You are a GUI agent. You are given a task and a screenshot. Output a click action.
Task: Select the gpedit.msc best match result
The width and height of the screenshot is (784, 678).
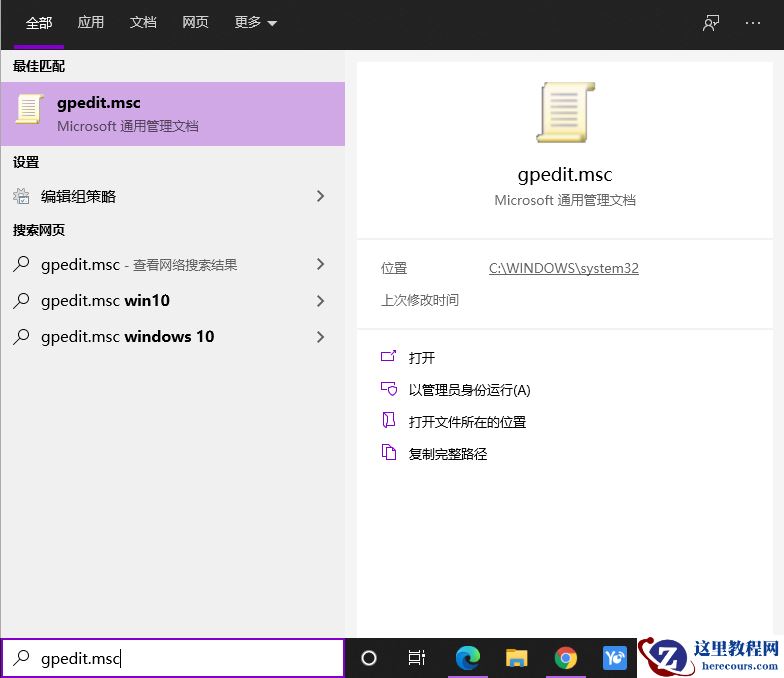[x=172, y=114]
